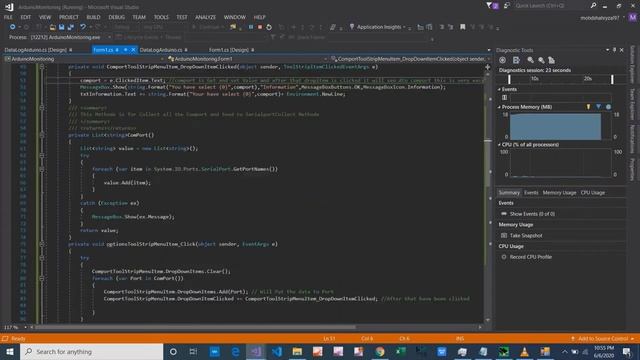
Task: Click the blue snapshot marker legend icon
Action: 598,107
